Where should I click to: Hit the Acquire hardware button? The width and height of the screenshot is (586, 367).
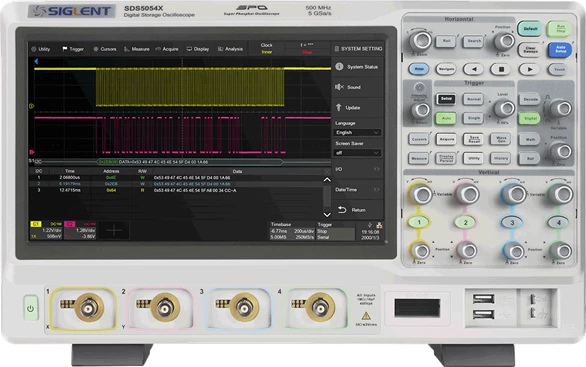coord(446,139)
